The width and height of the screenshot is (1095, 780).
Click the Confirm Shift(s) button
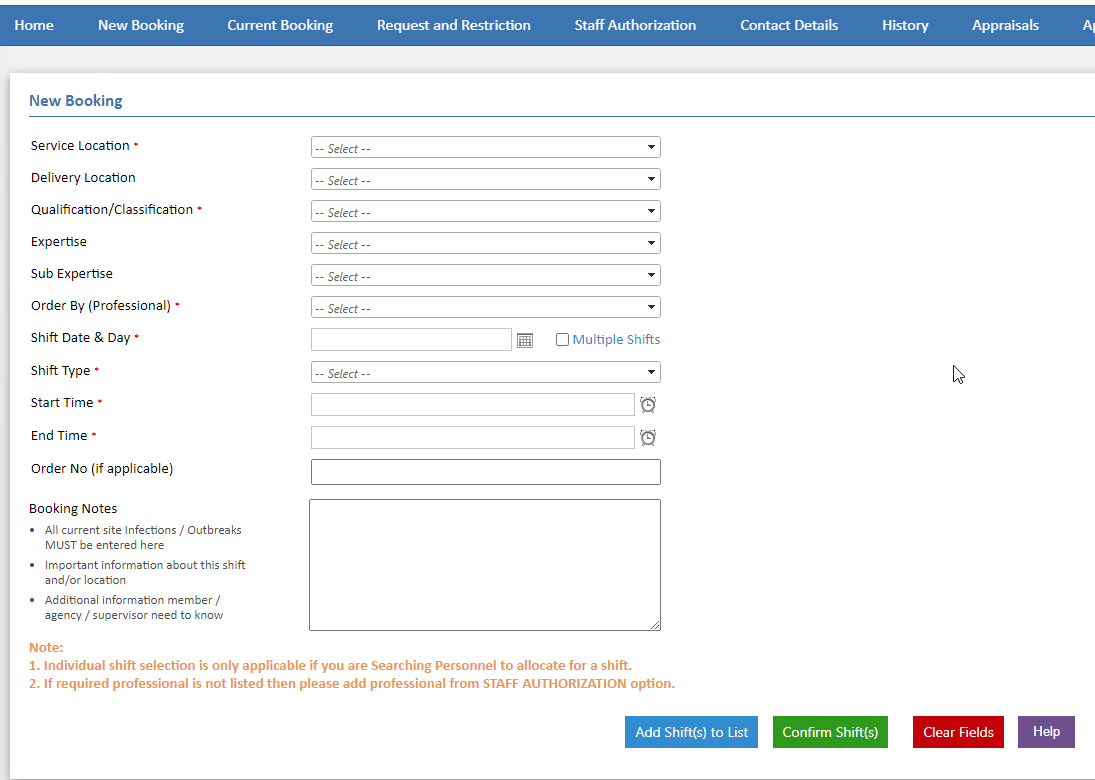click(830, 731)
